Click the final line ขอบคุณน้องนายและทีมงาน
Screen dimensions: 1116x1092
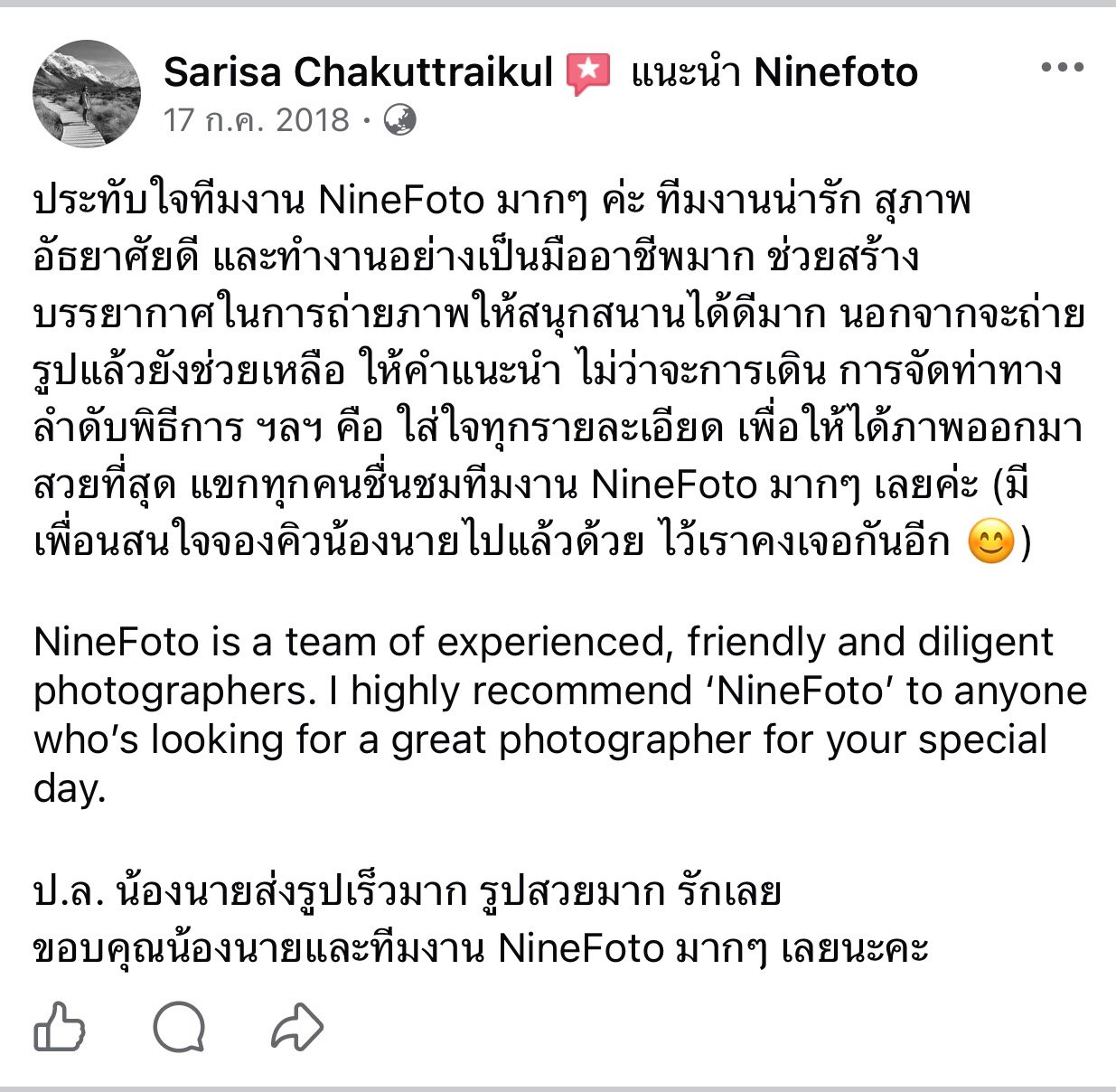[x=482, y=949]
